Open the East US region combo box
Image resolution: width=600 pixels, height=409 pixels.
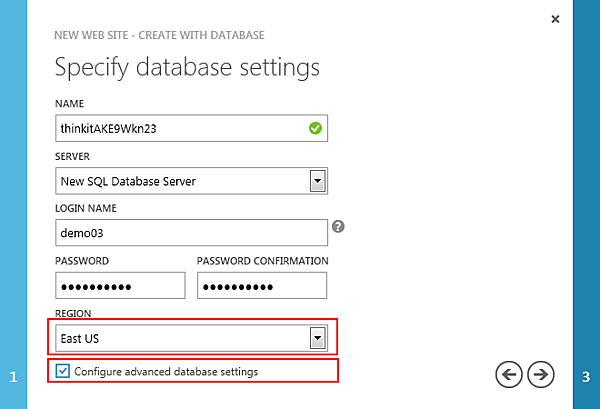click(x=180, y=338)
